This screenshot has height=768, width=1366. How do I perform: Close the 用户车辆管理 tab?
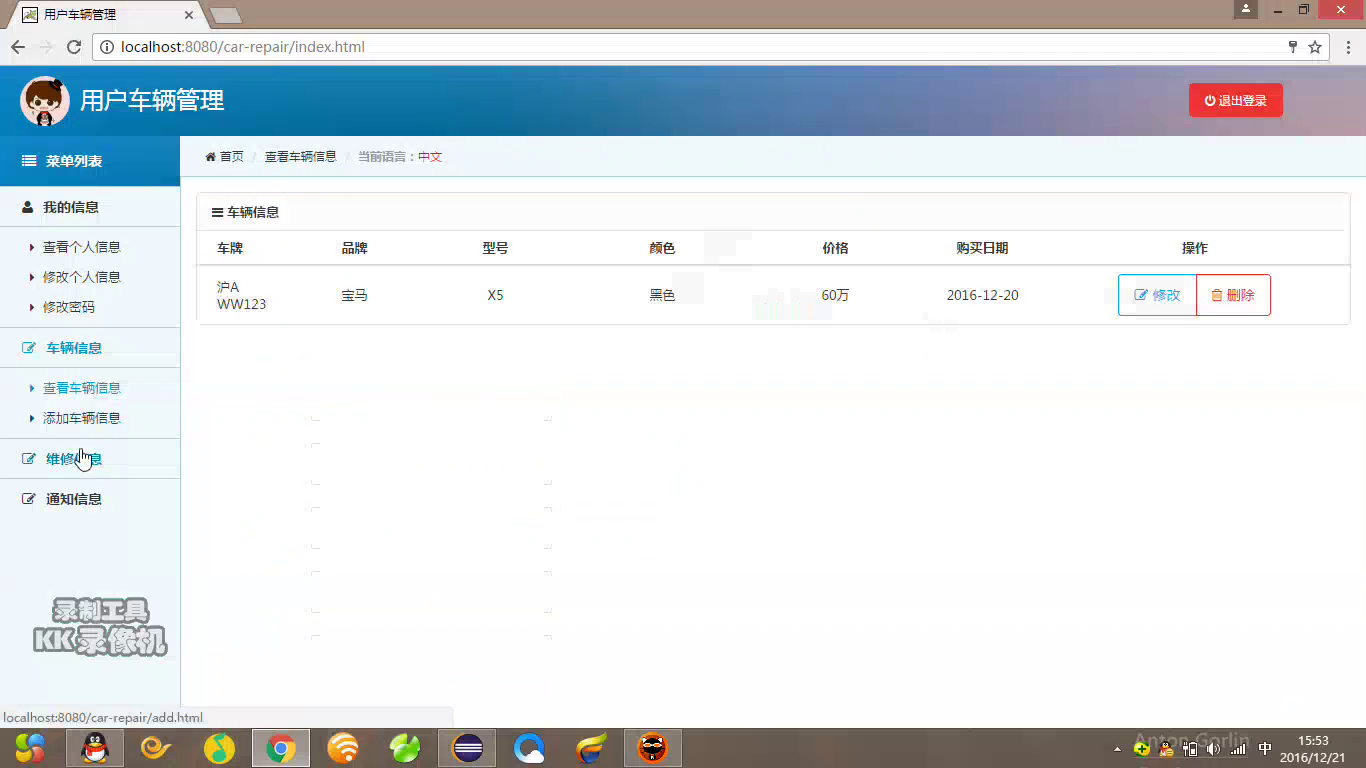point(190,15)
